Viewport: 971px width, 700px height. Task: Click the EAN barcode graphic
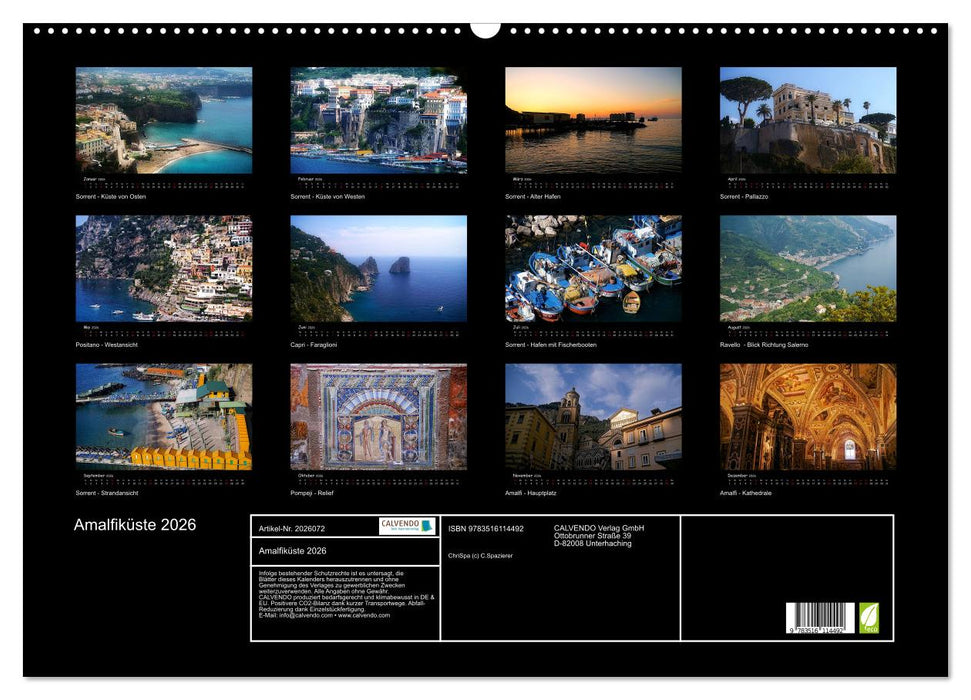click(x=820, y=616)
